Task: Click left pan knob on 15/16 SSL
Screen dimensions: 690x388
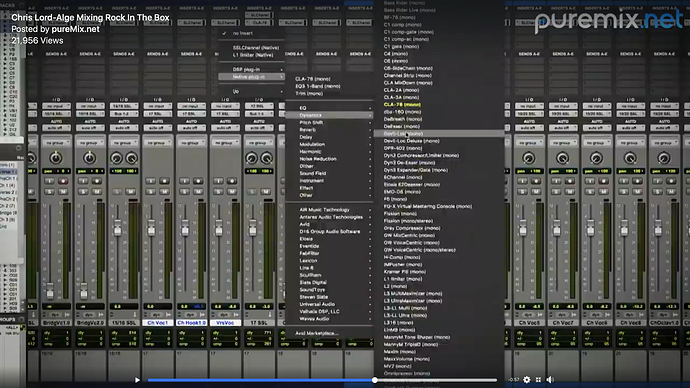Action: [x=117, y=158]
